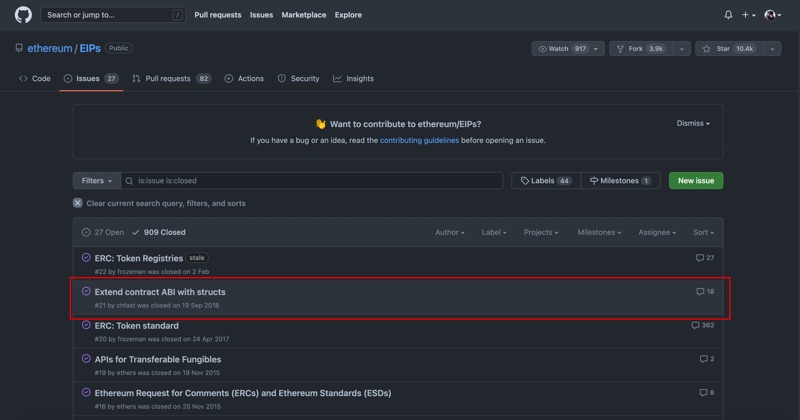
Task: Expand the Sort dropdown
Action: coord(703,232)
